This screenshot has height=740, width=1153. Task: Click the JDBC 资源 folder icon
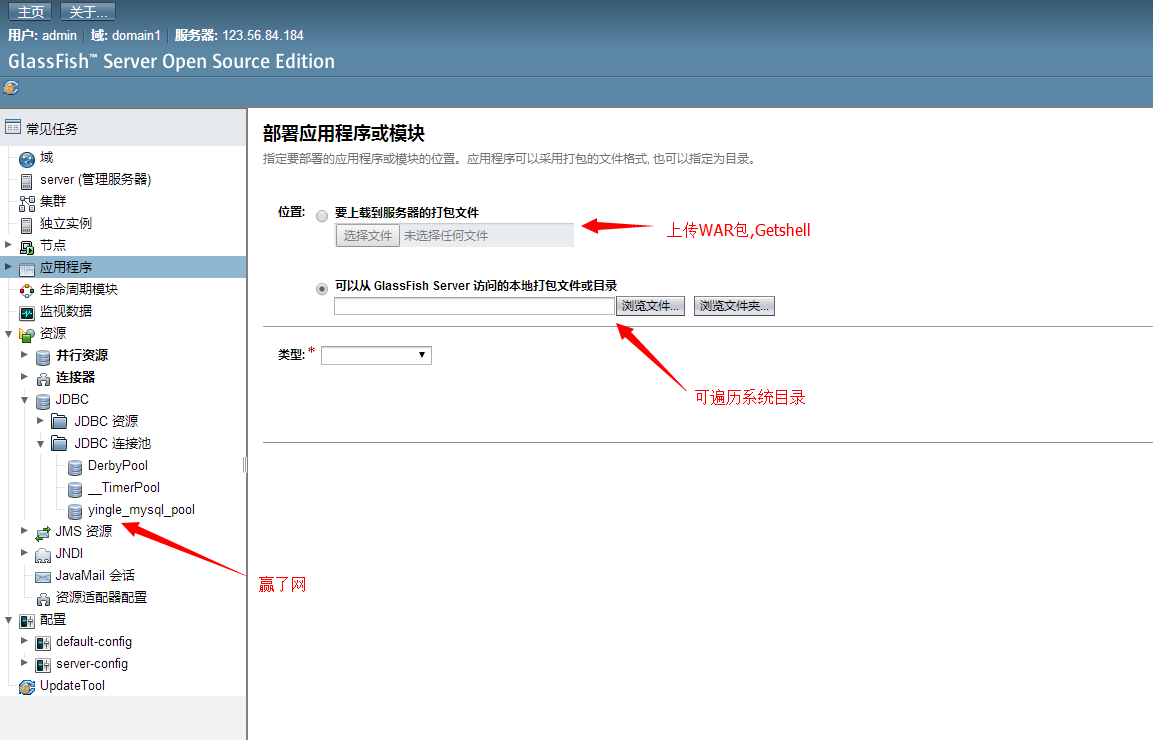(x=60, y=421)
